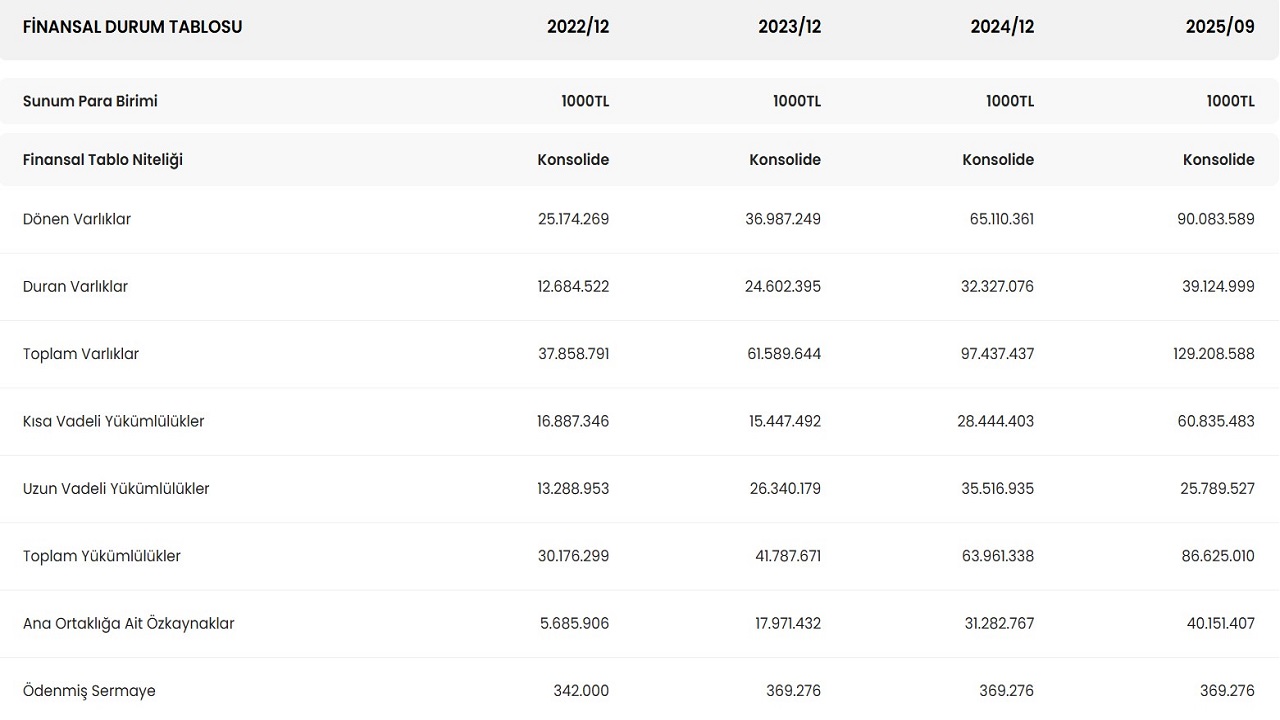Select the Dönen Varlıklar row label

tap(77, 219)
